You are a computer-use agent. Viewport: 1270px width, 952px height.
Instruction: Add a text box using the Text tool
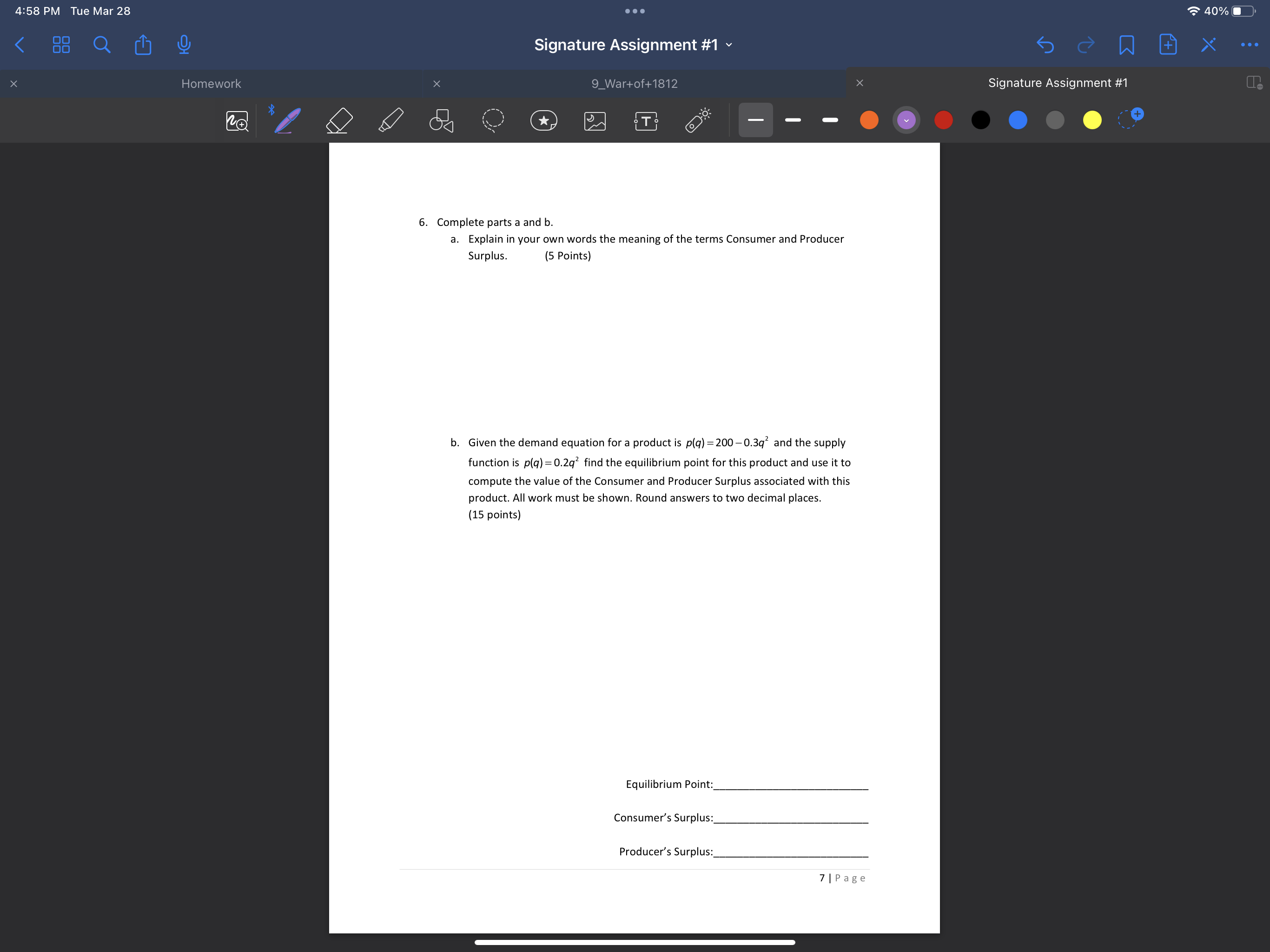(645, 120)
